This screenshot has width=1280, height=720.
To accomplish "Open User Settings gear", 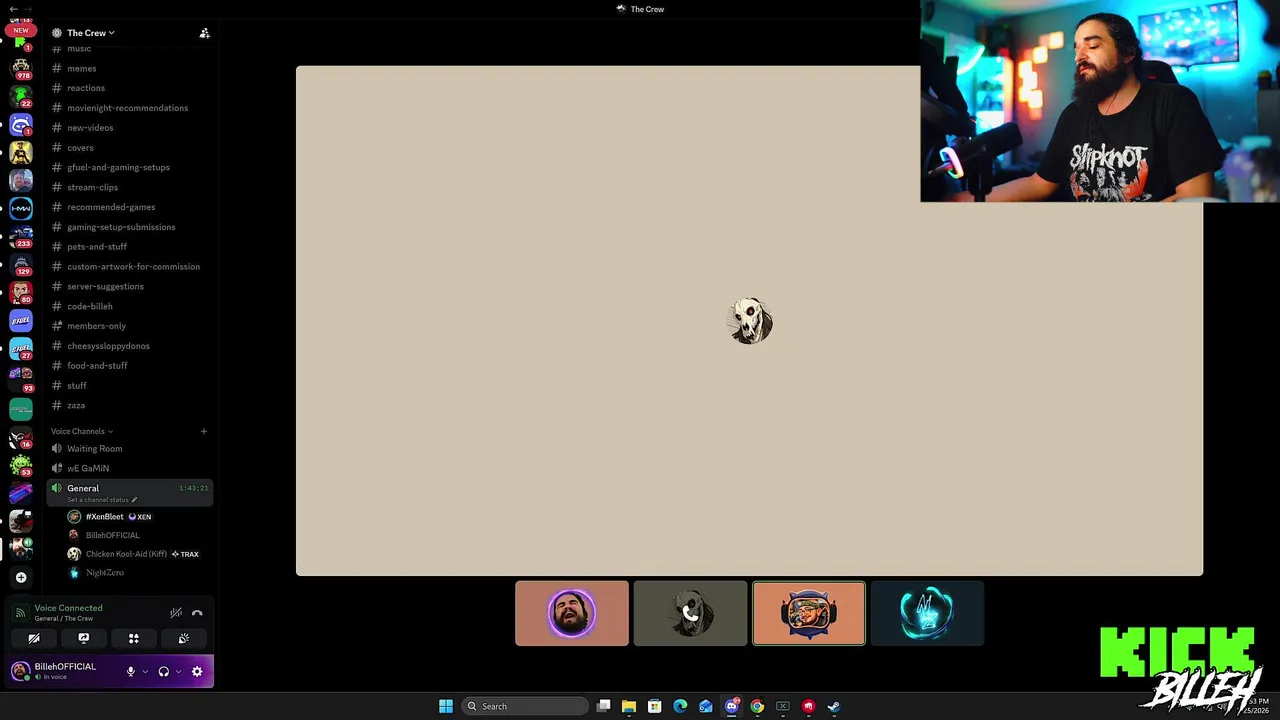I will (197, 672).
